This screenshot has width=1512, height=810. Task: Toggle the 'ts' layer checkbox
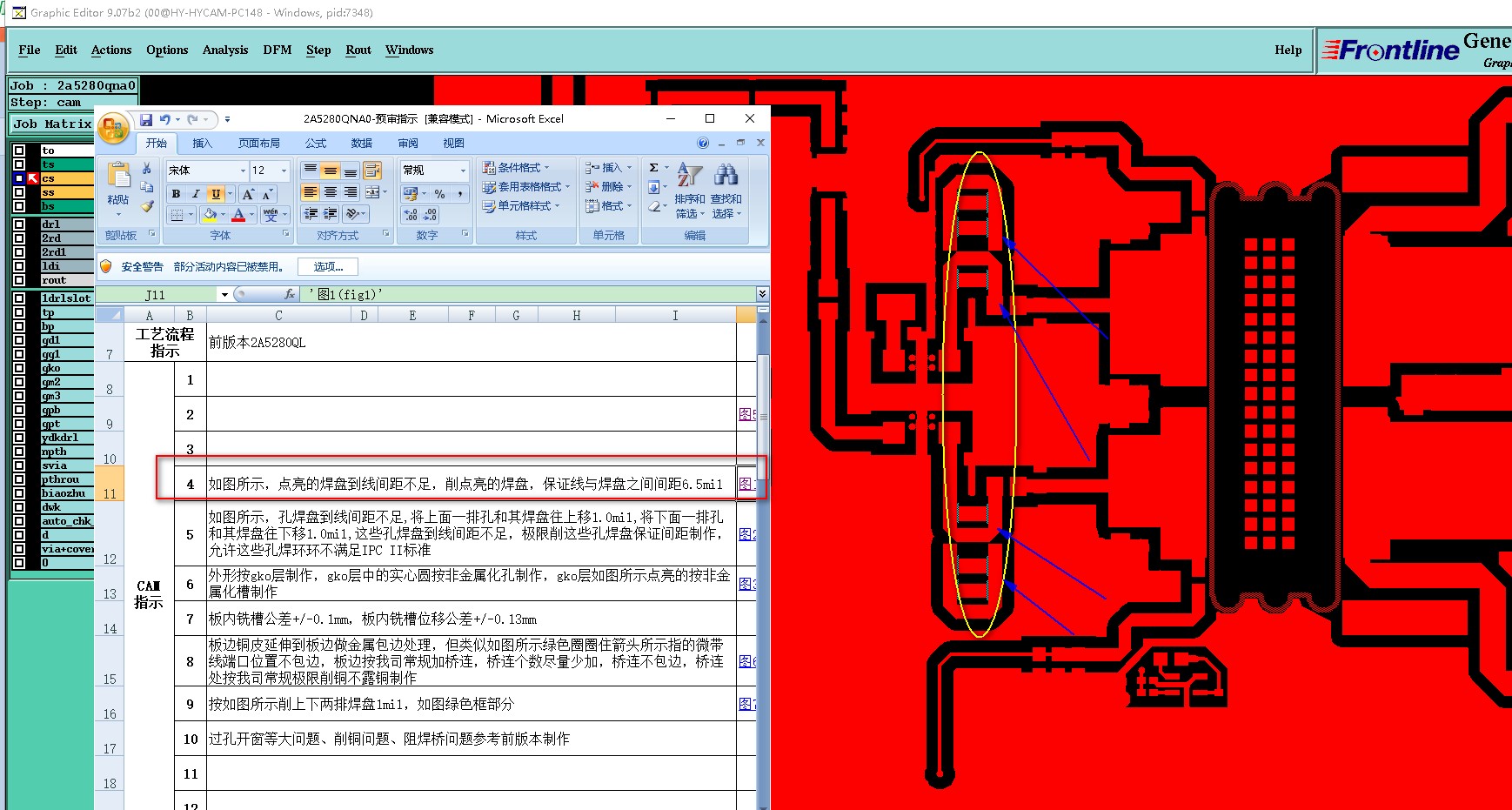18,164
